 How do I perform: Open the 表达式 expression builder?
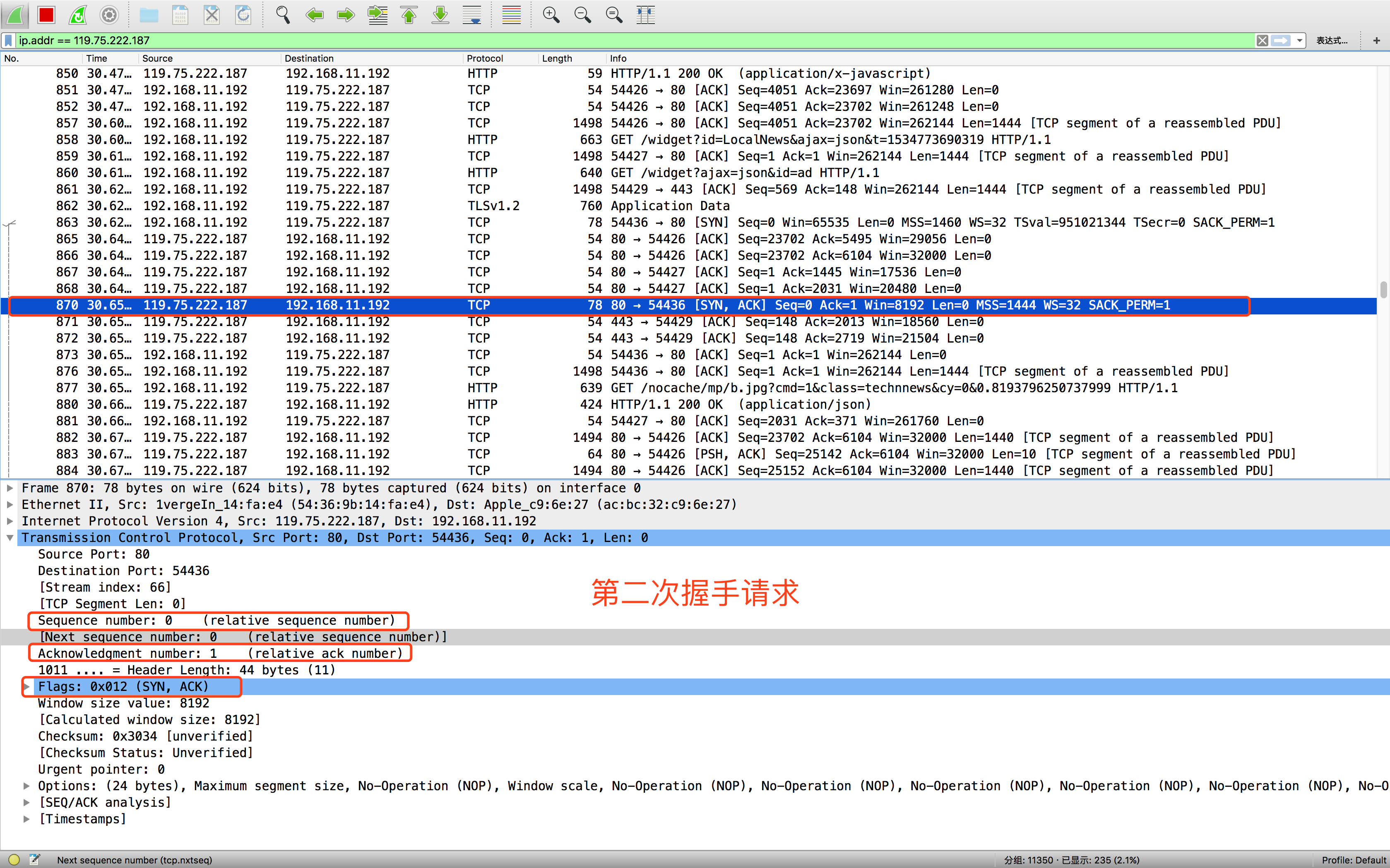pyautogui.click(x=1332, y=40)
